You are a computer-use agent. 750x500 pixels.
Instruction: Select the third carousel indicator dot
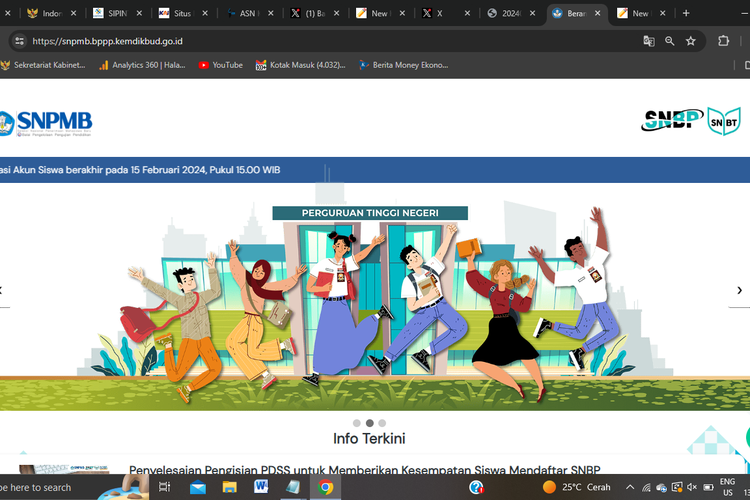tap(382, 423)
